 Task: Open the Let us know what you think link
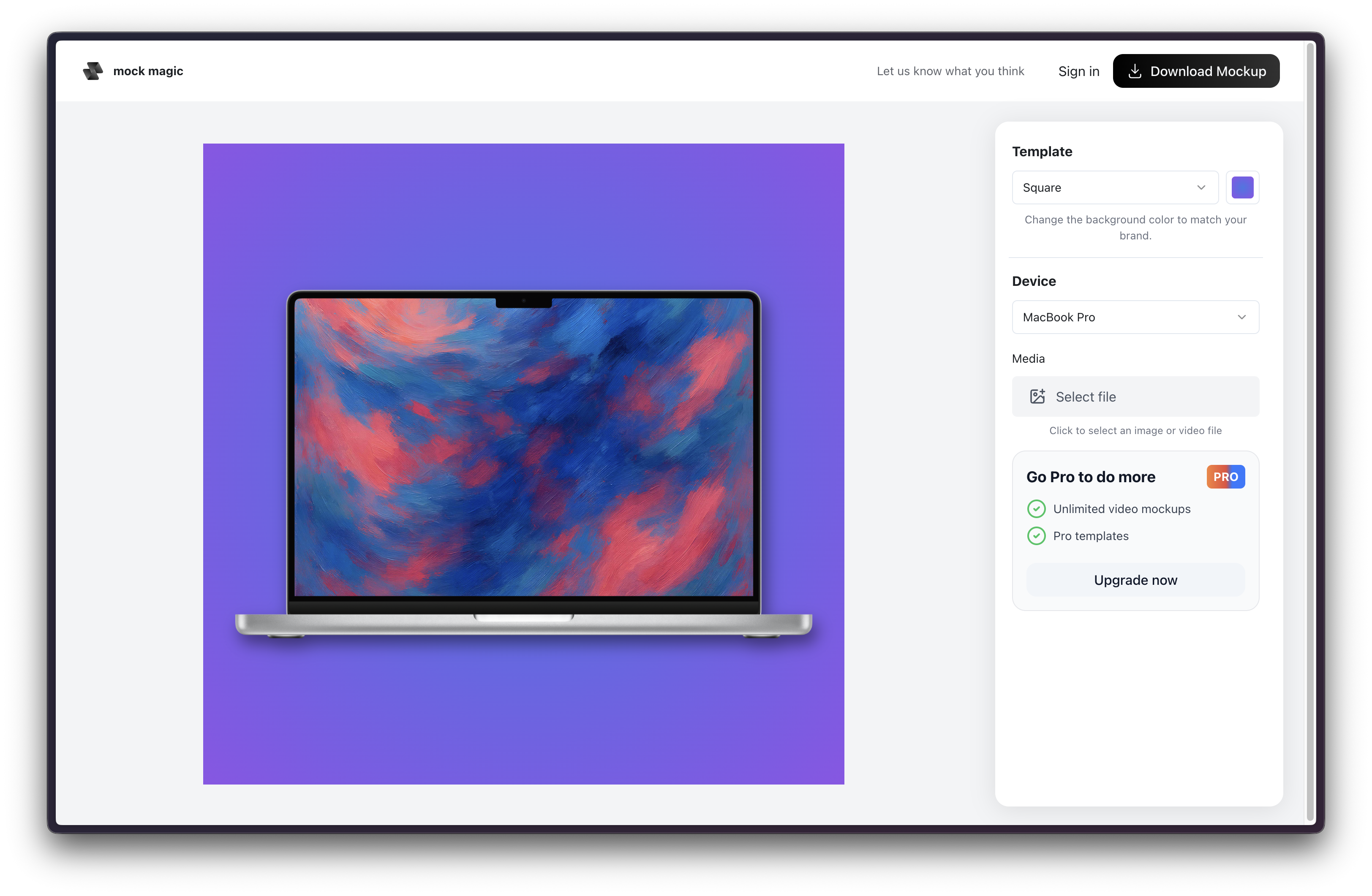[950, 71]
